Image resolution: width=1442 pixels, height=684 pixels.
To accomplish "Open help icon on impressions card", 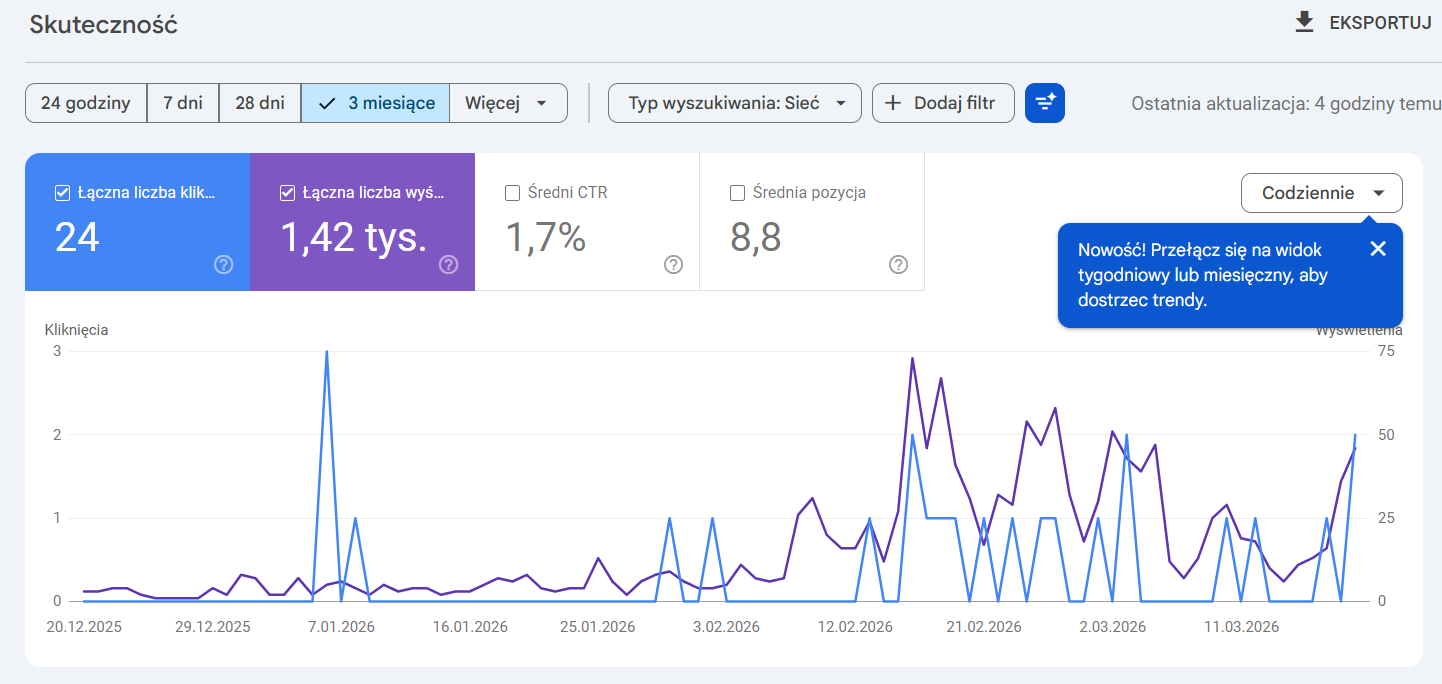I will coord(449,264).
